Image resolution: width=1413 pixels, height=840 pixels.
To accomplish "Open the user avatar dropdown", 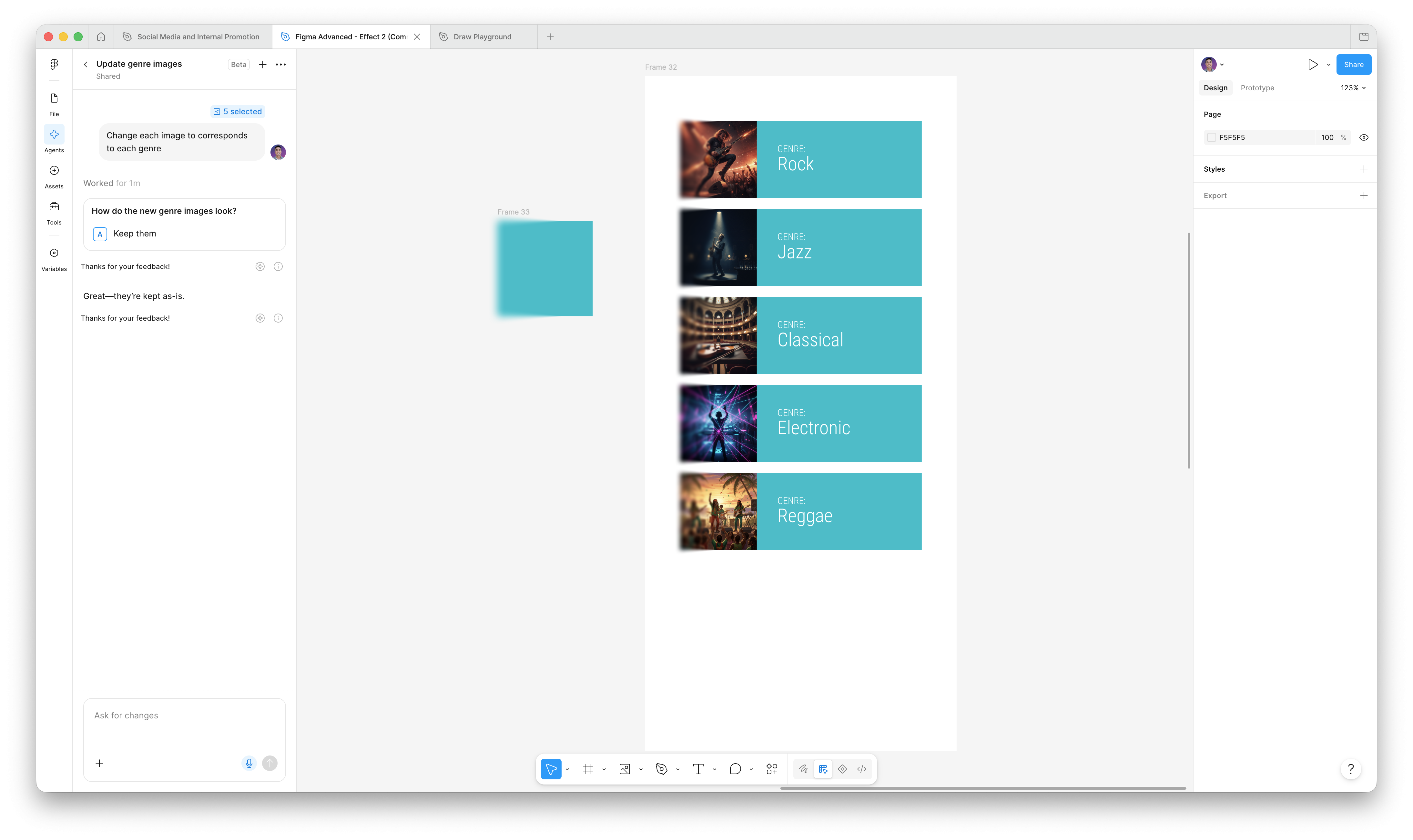I will coord(1213,65).
